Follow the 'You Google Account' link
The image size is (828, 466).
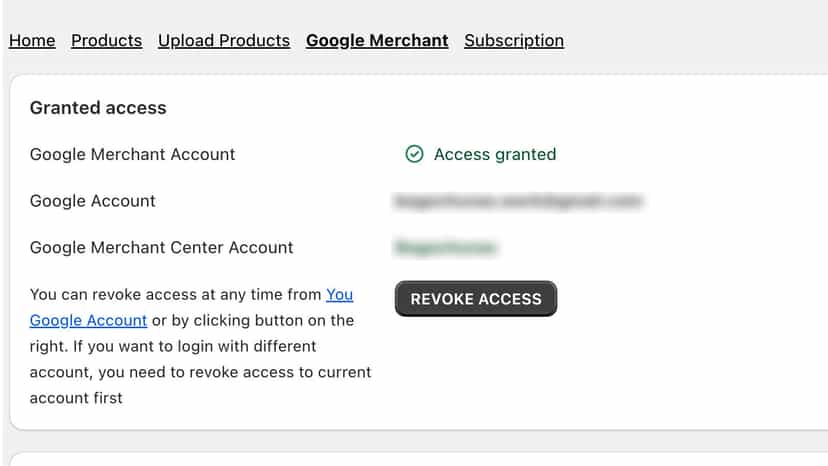point(88,320)
